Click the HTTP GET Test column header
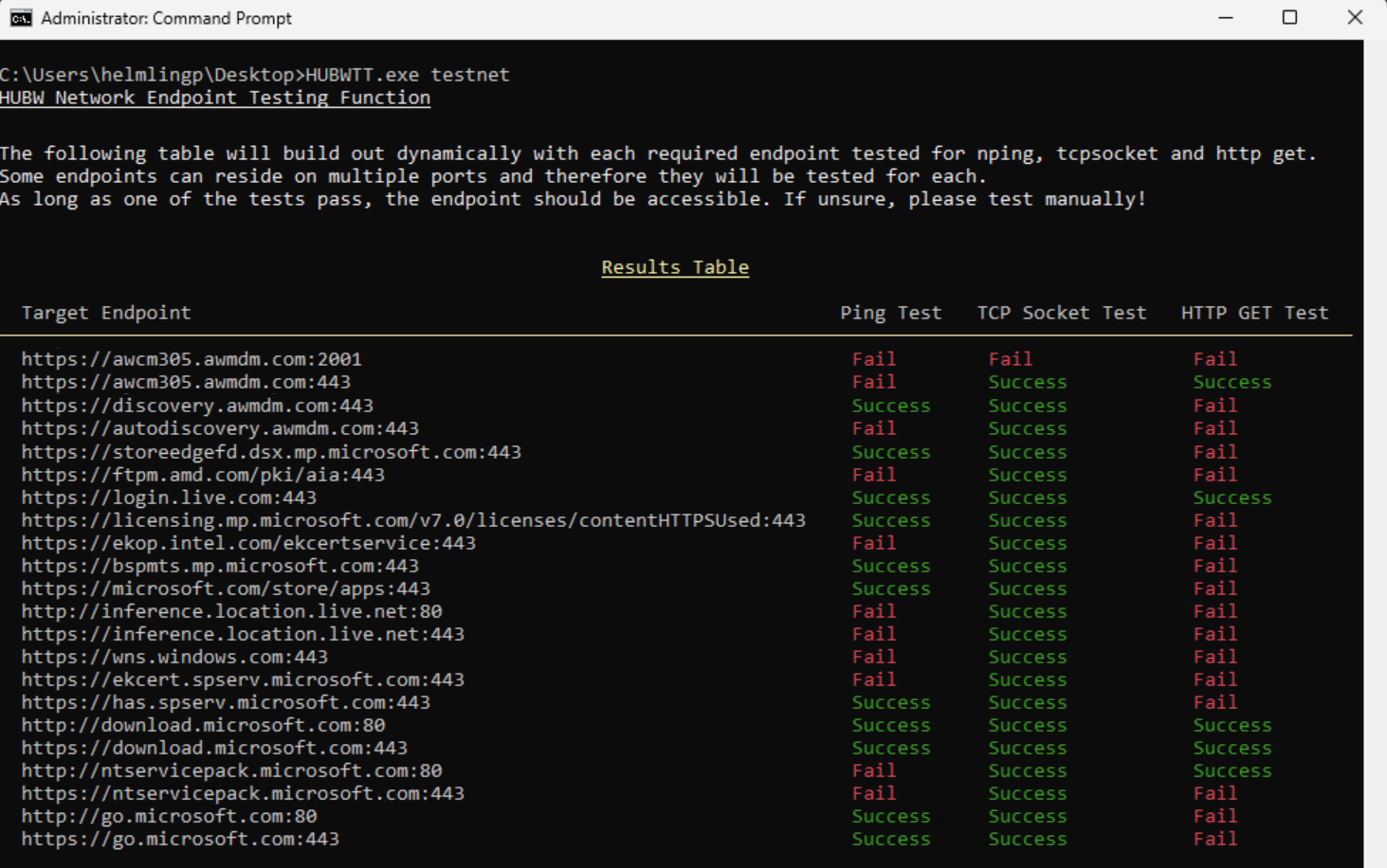1387x868 pixels. [1253, 312]
